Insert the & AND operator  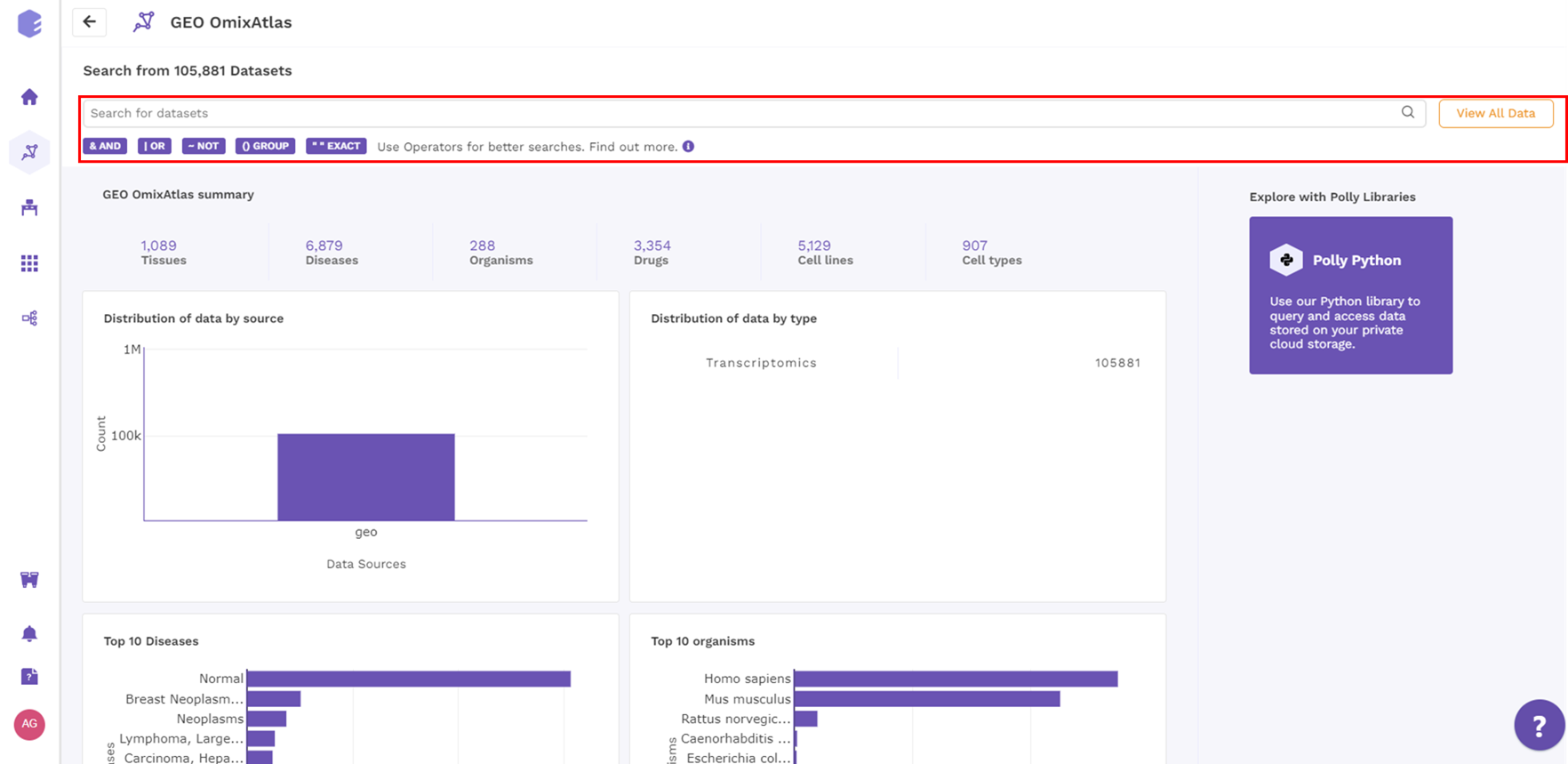click(105, 146)
